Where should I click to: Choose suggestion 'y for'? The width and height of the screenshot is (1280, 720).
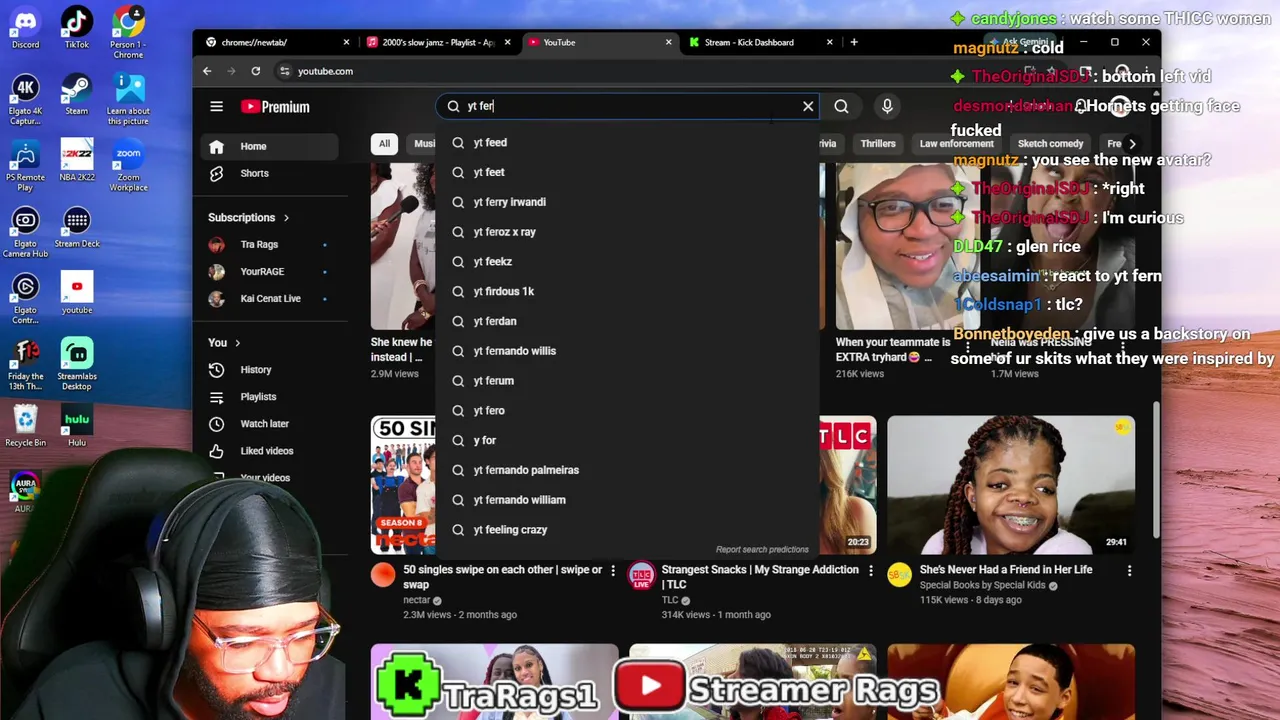627,440
